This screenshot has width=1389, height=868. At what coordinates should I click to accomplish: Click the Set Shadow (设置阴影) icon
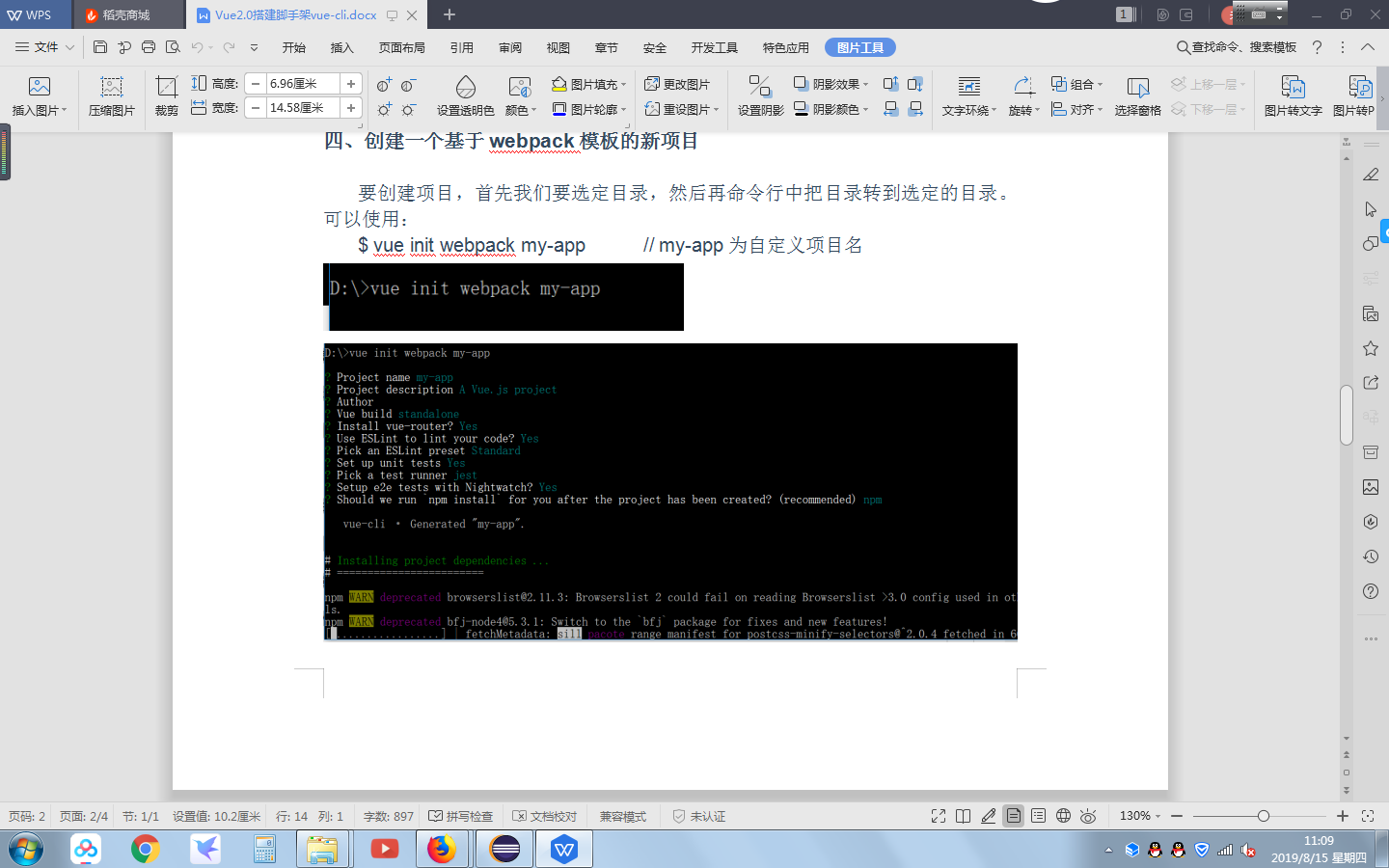[x=760, y=87]
